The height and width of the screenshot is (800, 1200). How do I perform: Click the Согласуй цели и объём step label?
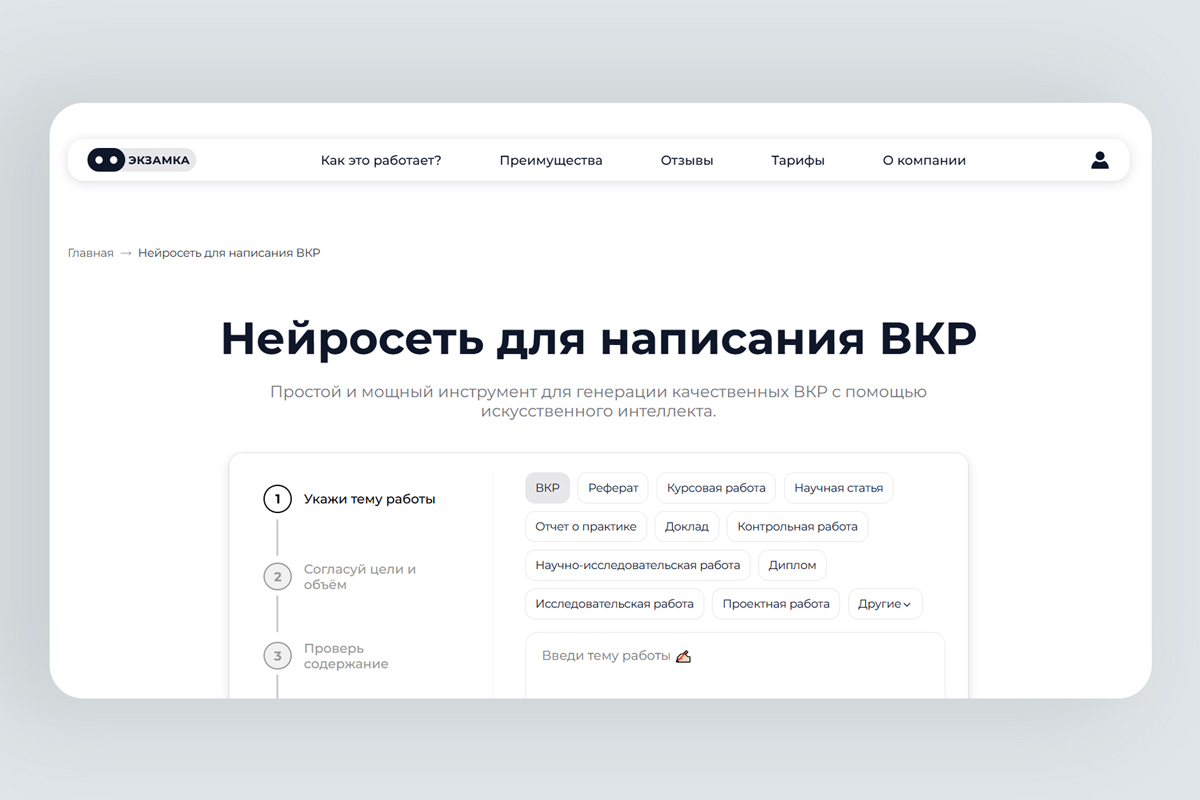(x=360, y=577)
